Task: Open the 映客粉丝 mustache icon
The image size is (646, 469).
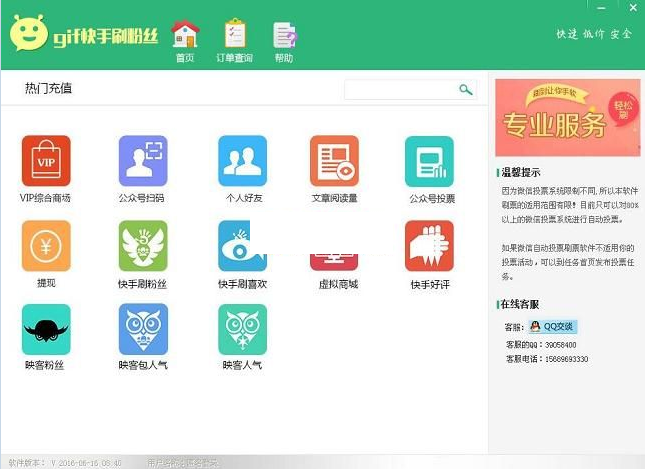Action: point(46,330)
